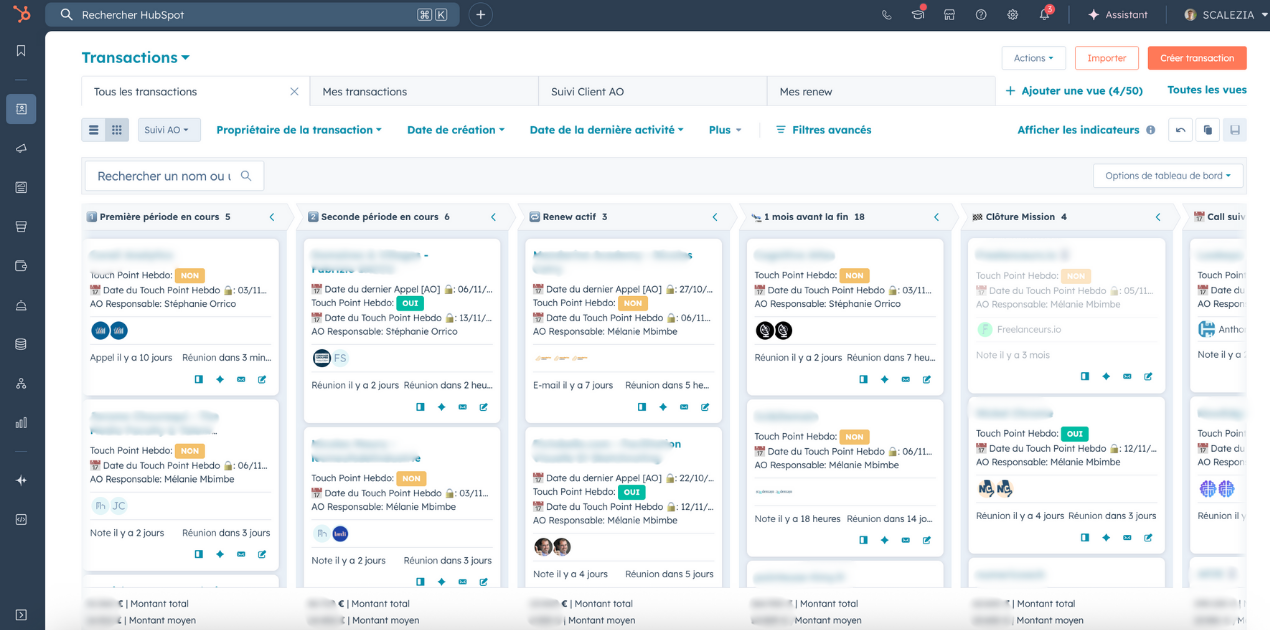Open the phone calling icon
Viewport: 1270px width, 630px height.
pyautogui.click(x=886, y=15)
